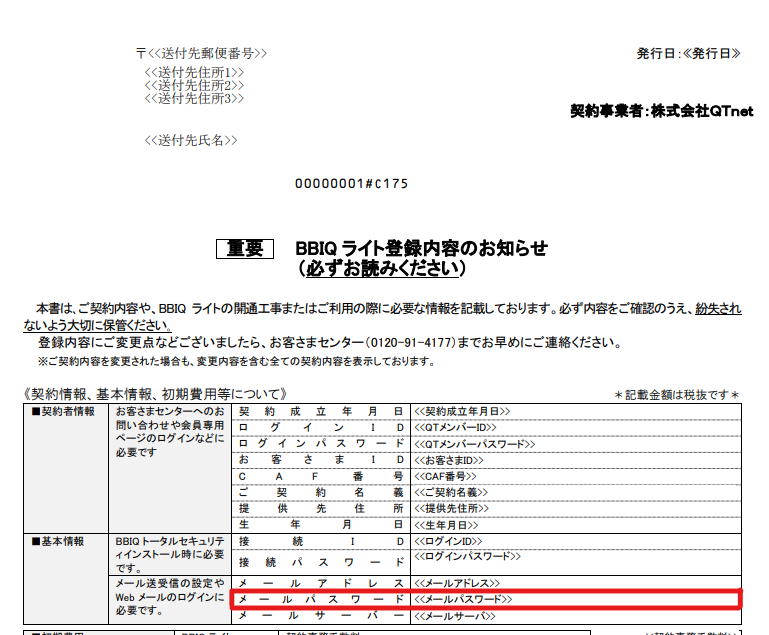Click the code 00000001#C175
This screenshot has width=769, height=635.
click(x=351, y=183)
